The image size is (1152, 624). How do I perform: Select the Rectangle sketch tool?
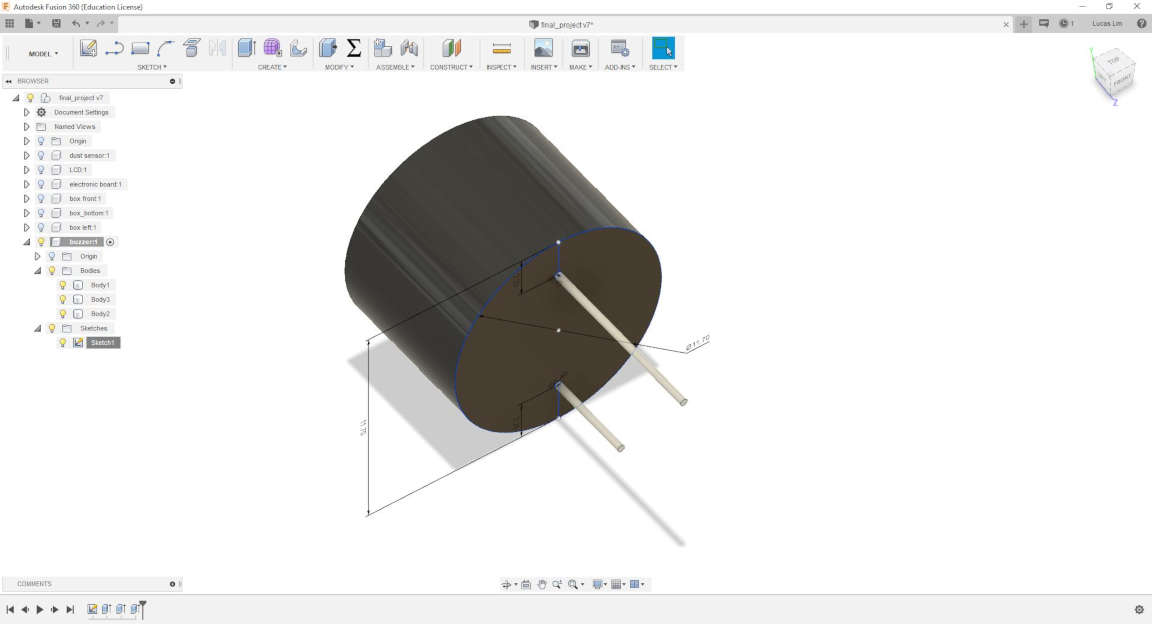click(140, 49)
